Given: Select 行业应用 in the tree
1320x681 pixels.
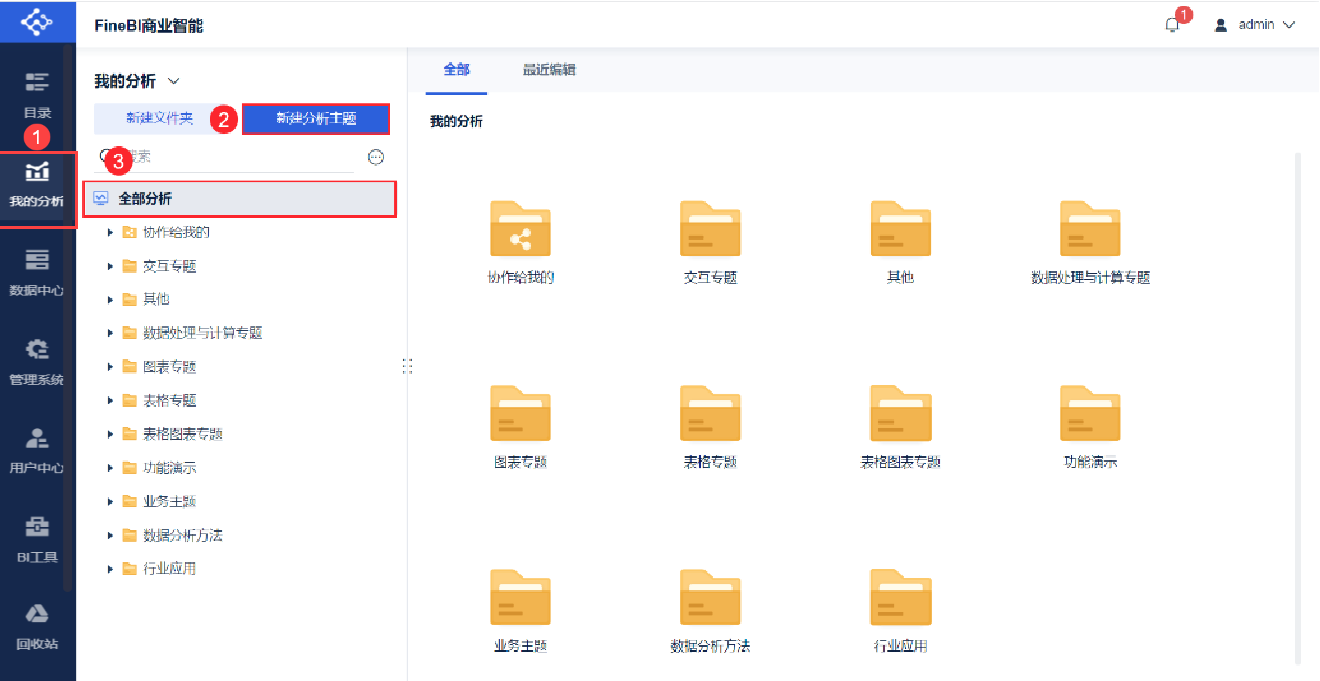Looking at the screenshot, I should coord(170,569).
